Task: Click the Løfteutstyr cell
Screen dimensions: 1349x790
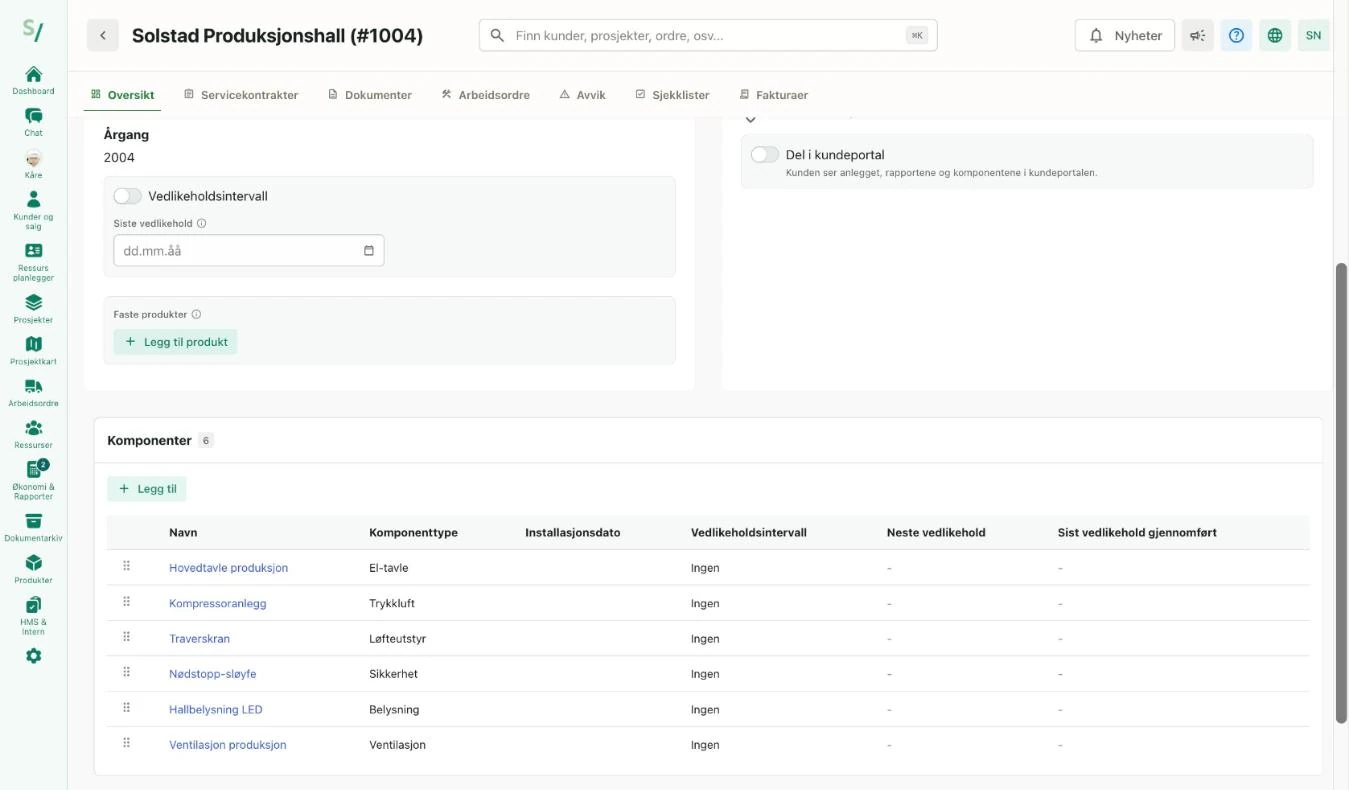Action: tap(399, 639)
